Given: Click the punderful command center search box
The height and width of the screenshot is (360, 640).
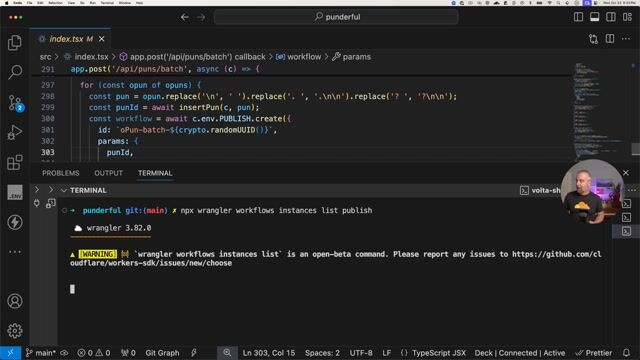Looking at the screenshot, I should (336, 17).
